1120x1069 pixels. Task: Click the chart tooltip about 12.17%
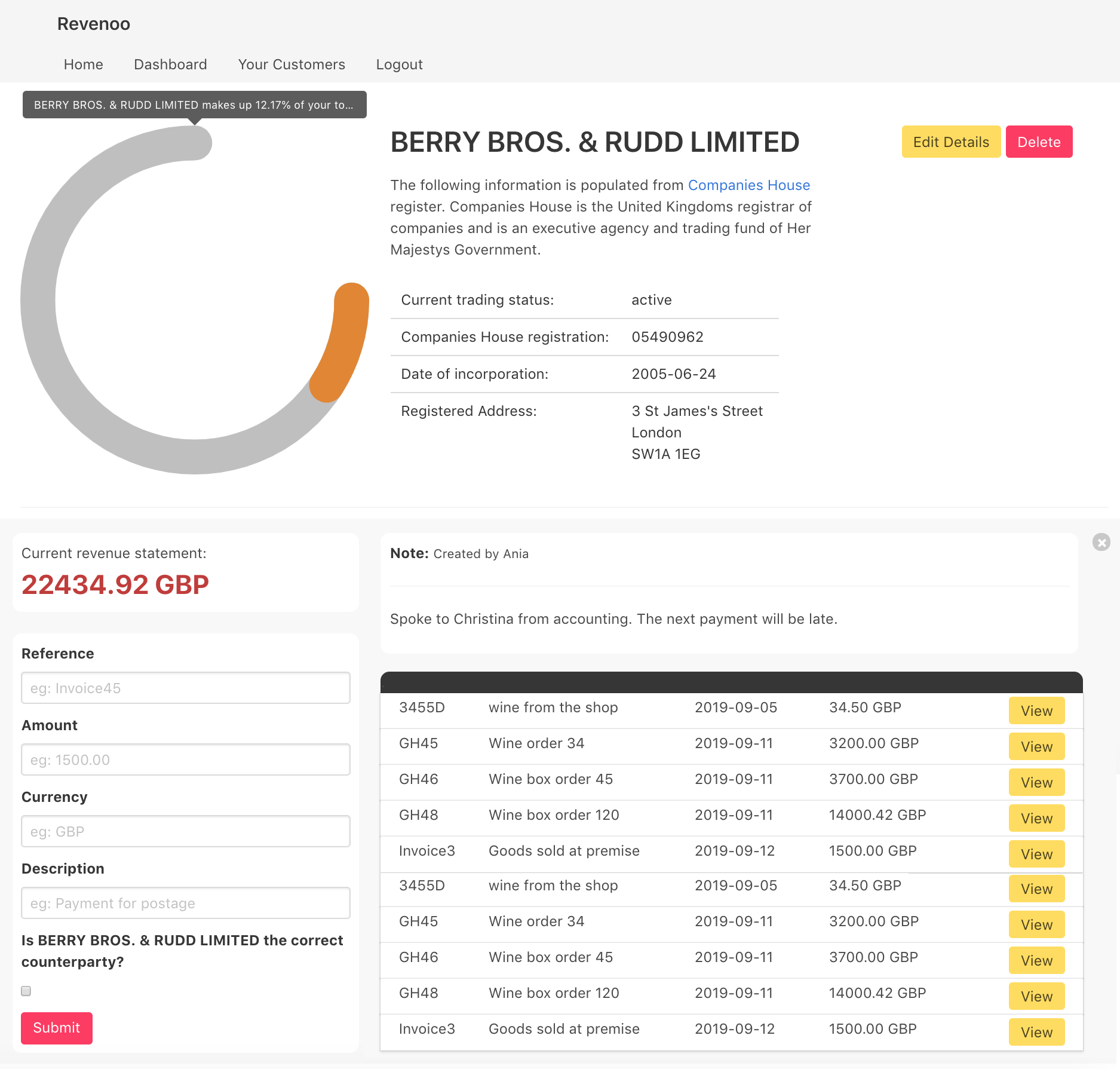(x=194, y=105)
